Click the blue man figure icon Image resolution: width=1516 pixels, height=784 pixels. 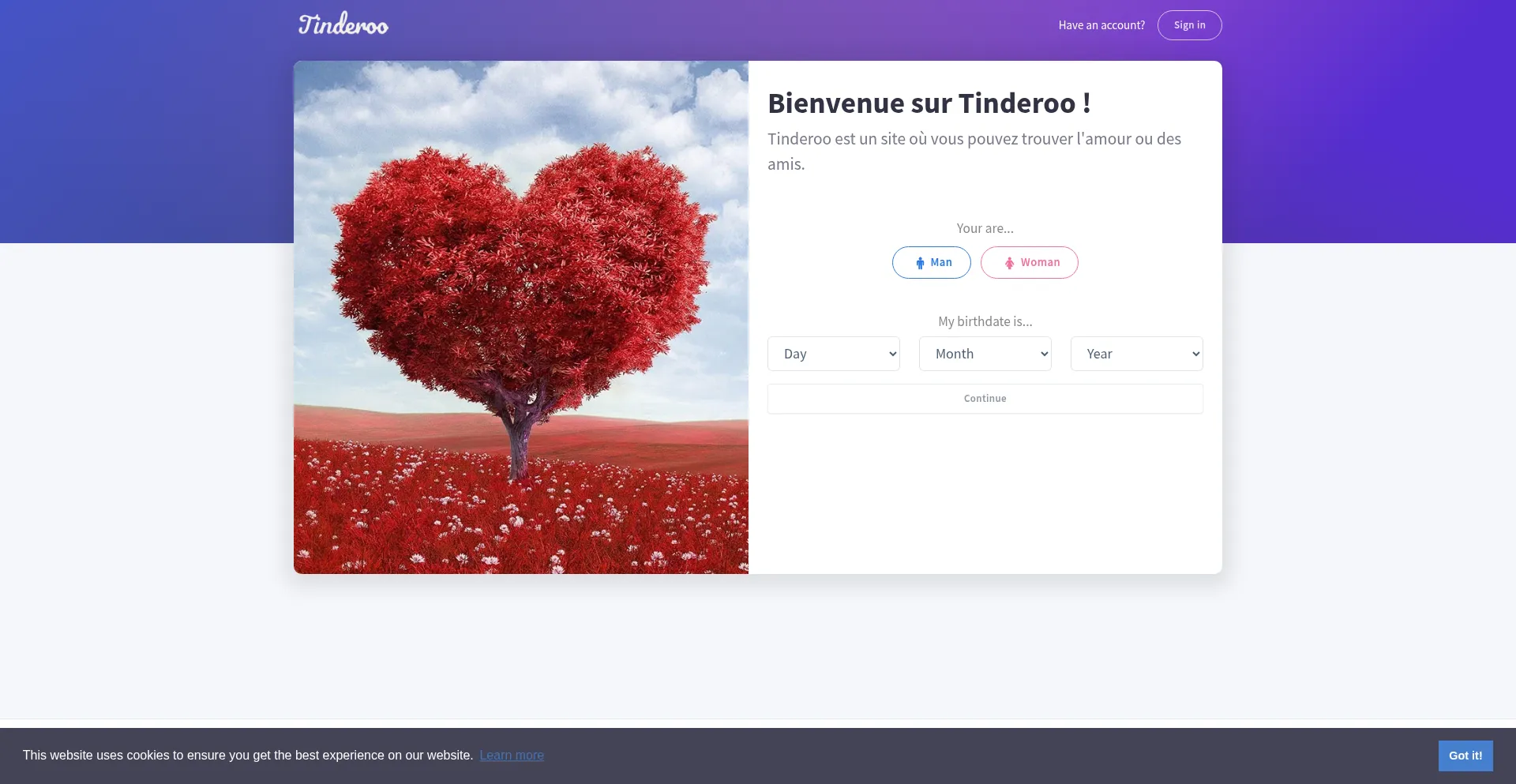point(920,263)
